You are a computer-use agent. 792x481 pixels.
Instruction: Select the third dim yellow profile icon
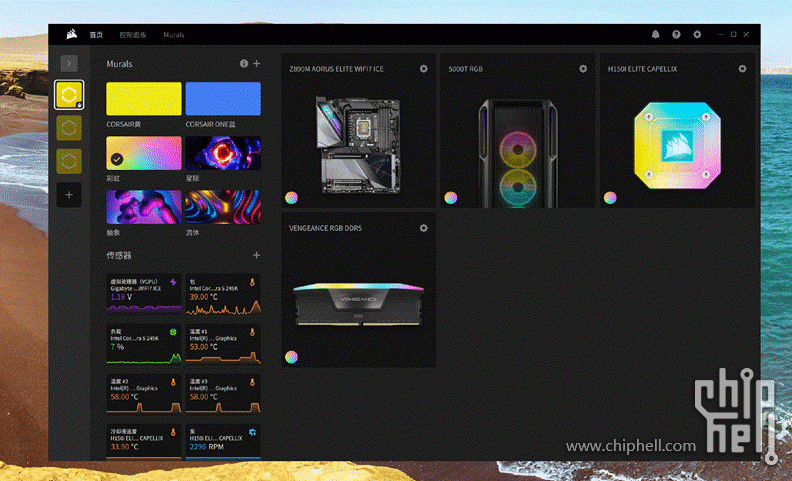pos(69,161)
